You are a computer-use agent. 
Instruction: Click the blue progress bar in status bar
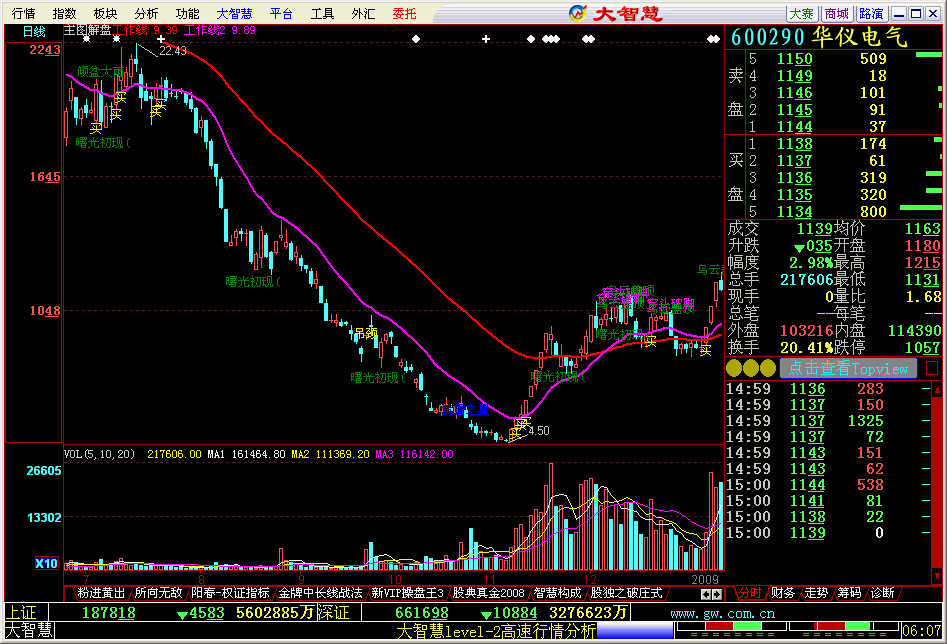pos(635,631)
